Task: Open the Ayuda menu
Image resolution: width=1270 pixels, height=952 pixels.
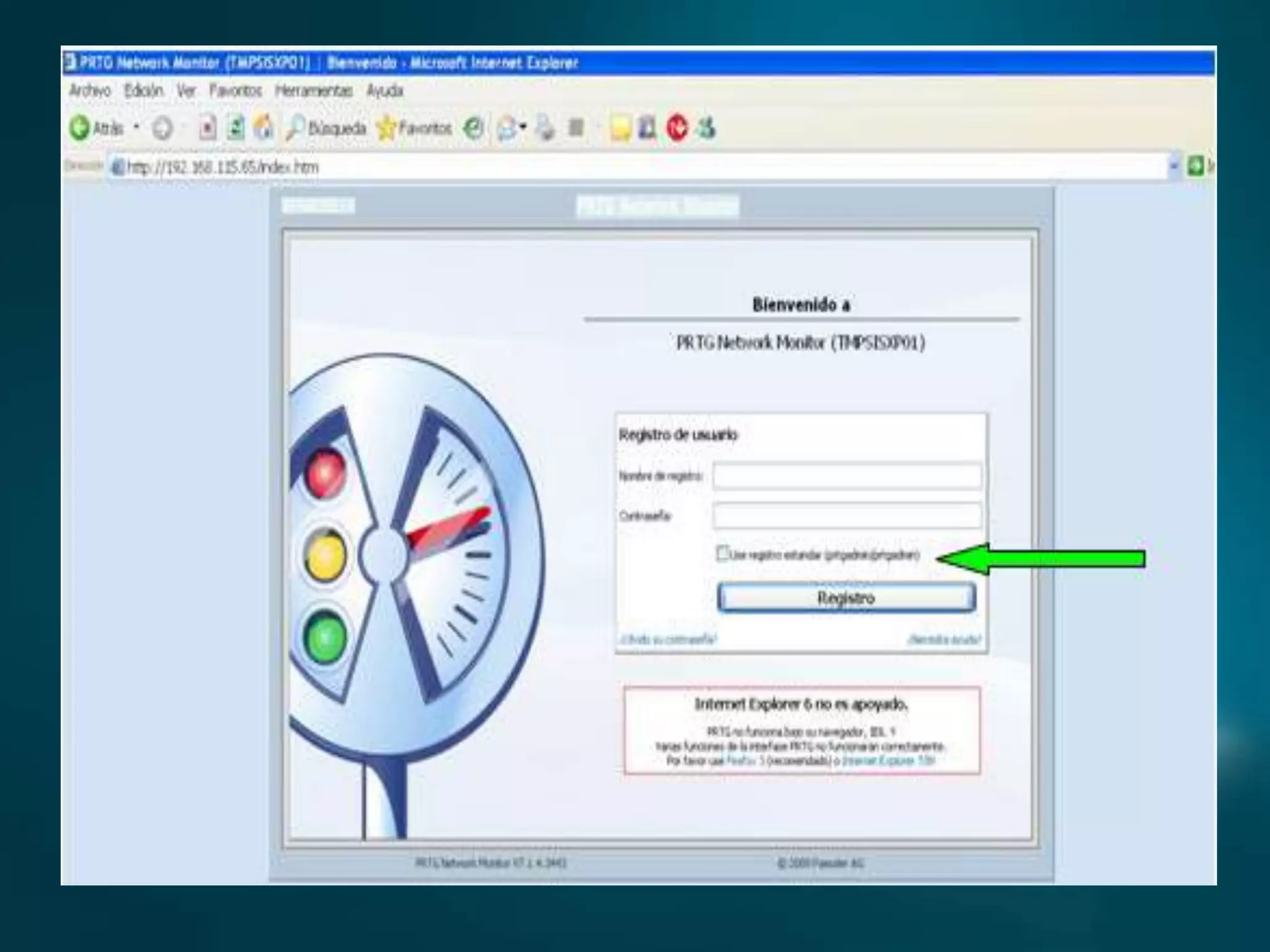Action: point(384,91)
